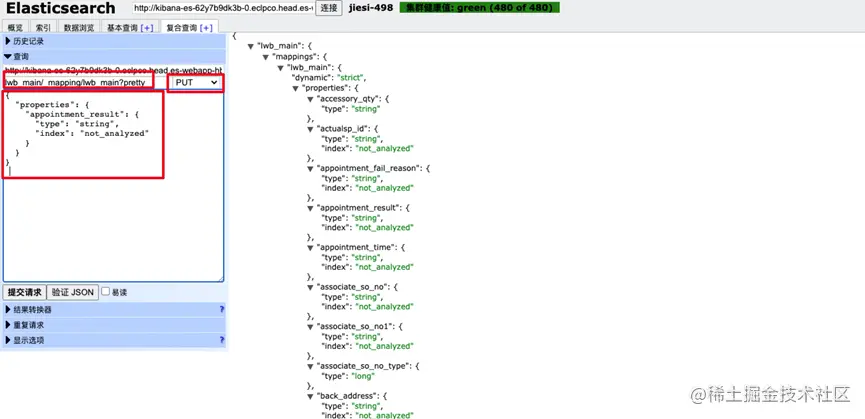Click the cluster health green status badge
The image size is (865, 419).
[x=479, y=8]
